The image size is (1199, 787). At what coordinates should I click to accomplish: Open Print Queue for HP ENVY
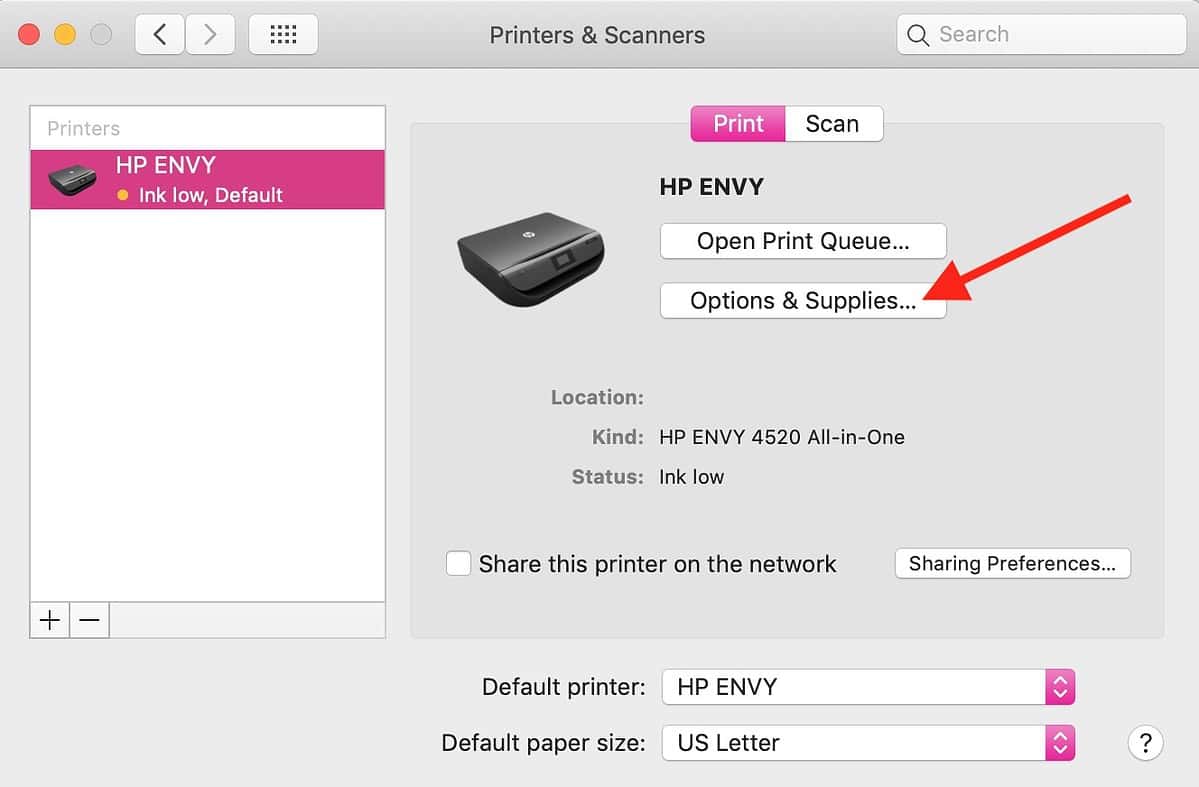[x=802, y=241]
